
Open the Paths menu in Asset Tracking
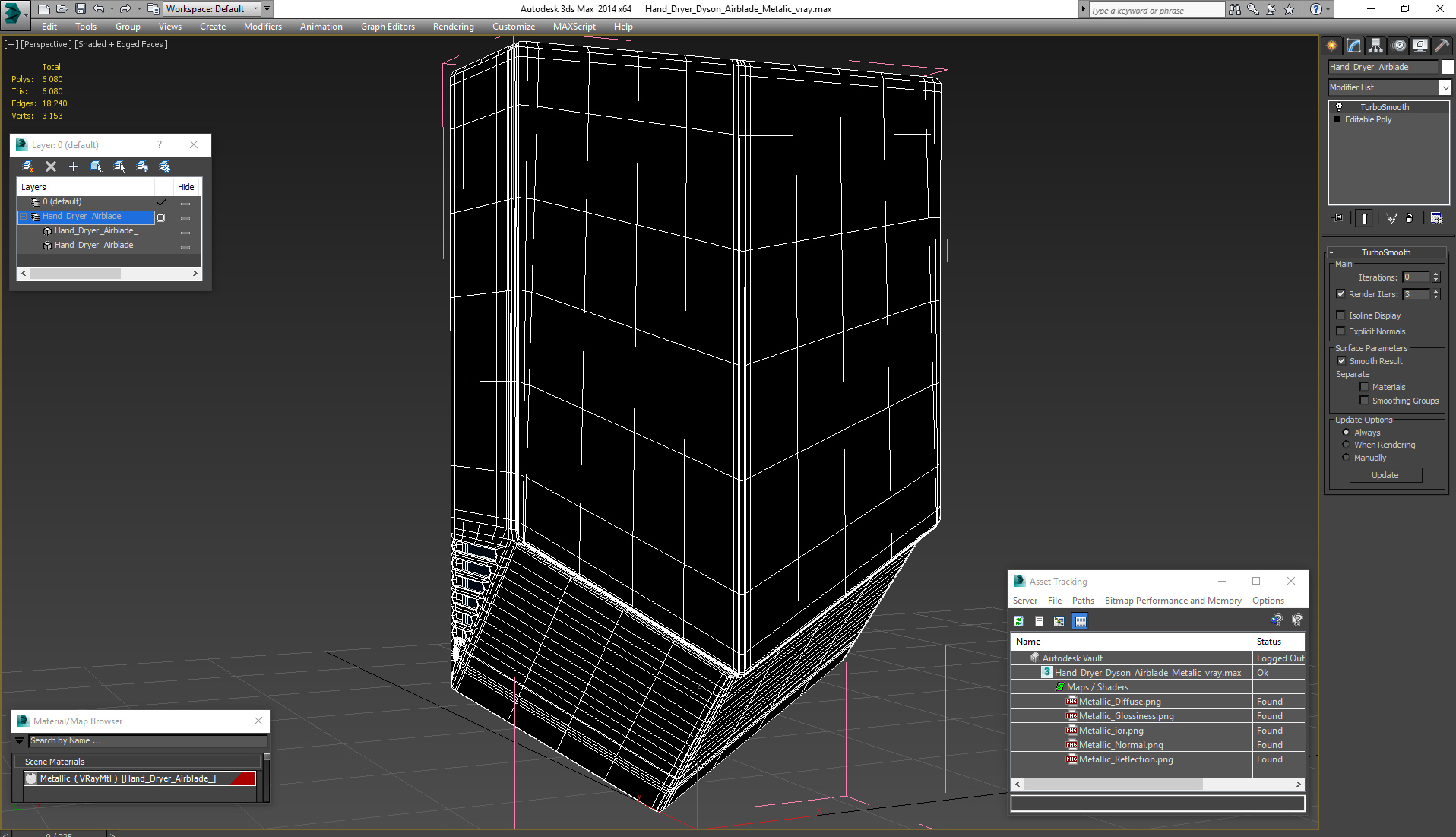[1082, 601]
